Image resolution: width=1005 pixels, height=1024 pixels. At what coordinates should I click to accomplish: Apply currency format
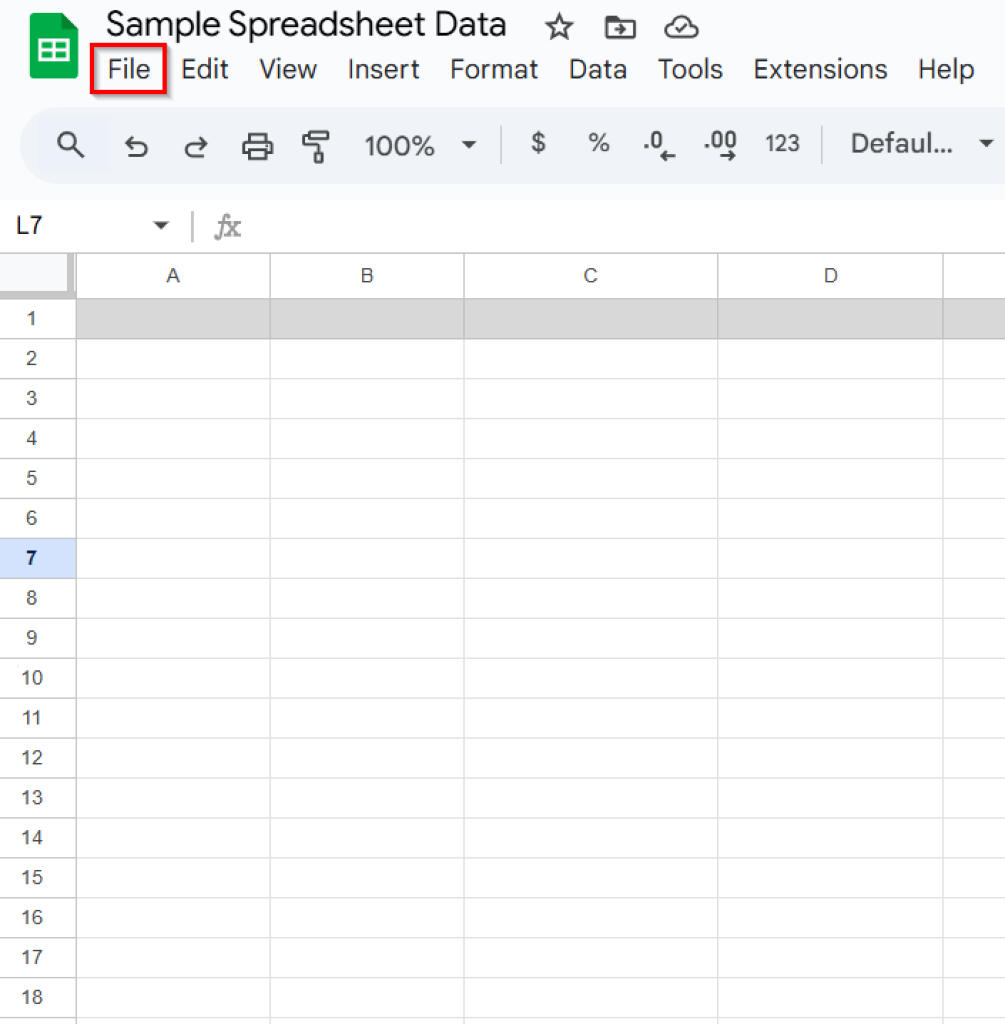point(538,144)
